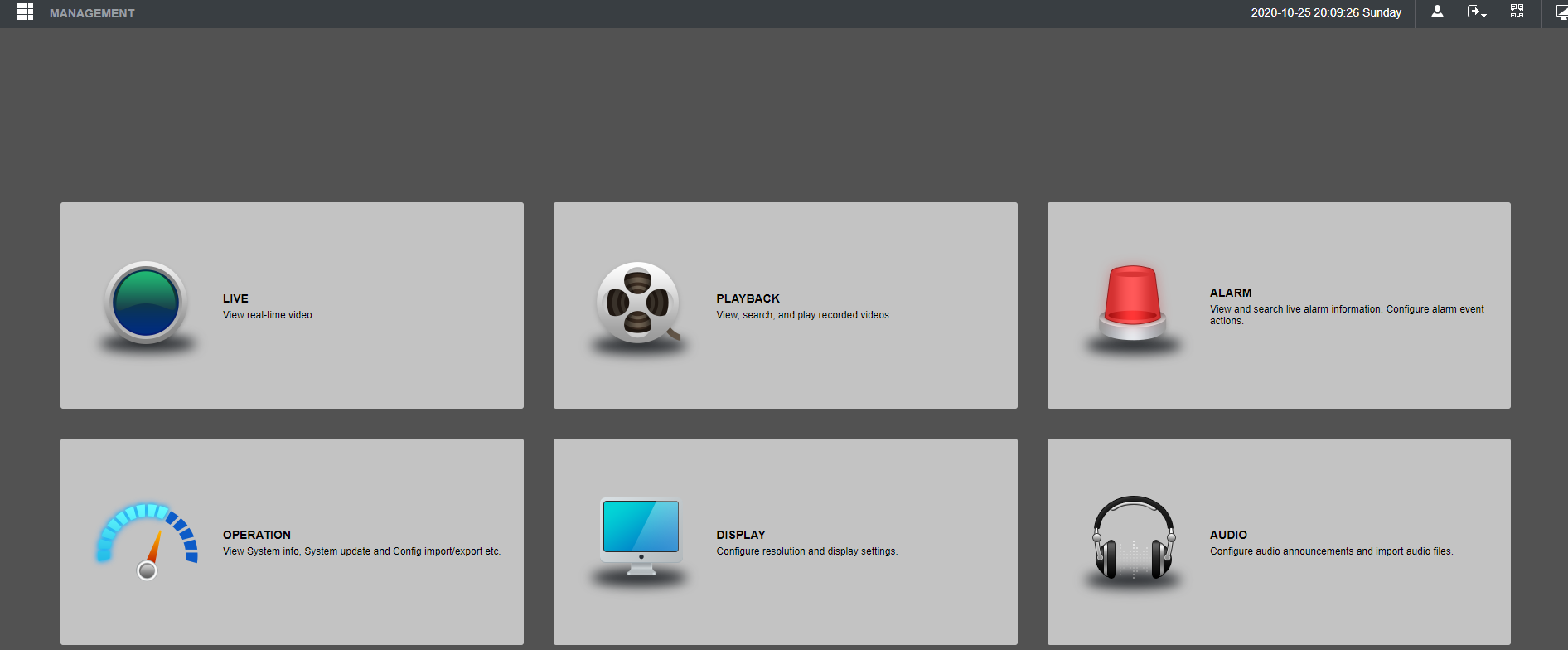Click the user account icon
The image size is (1568, 650).
[1437, 12]
